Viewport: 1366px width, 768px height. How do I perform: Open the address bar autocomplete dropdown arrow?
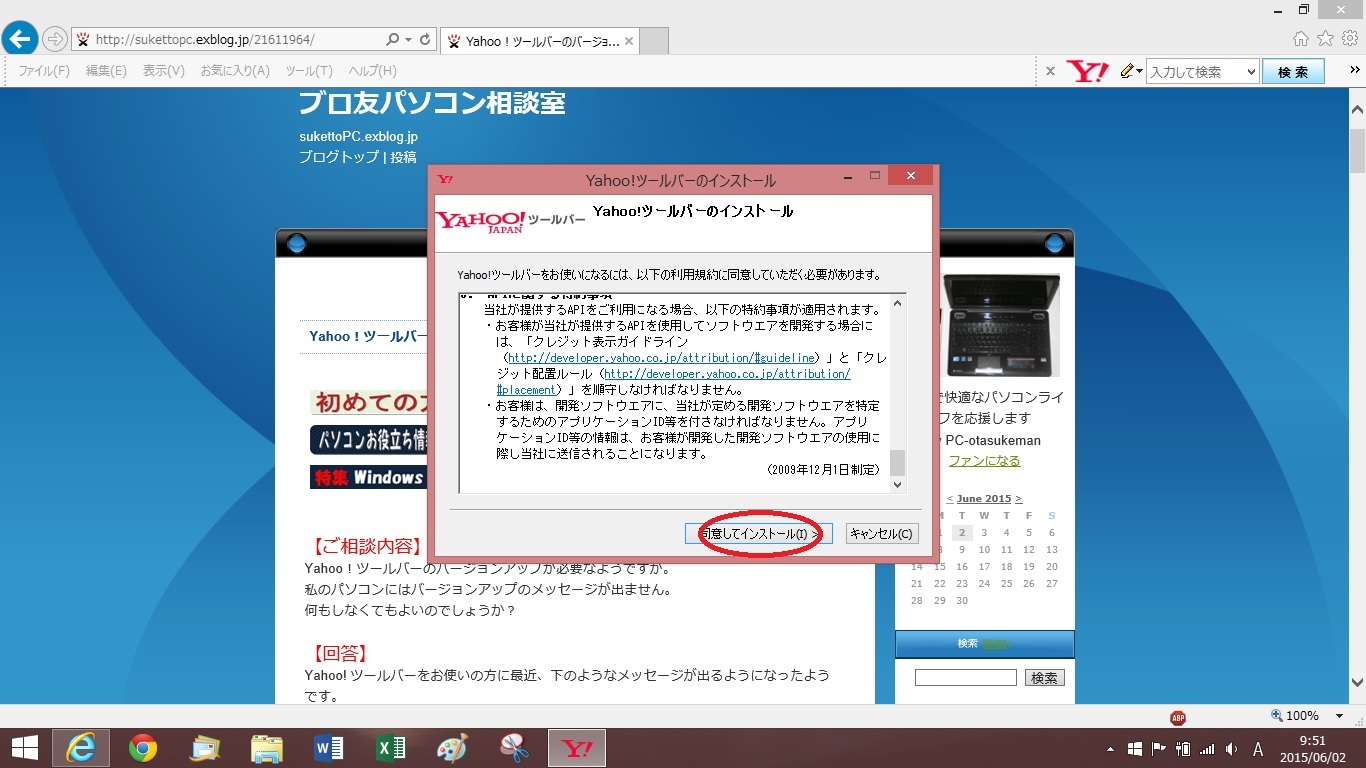tap(408, 40)
